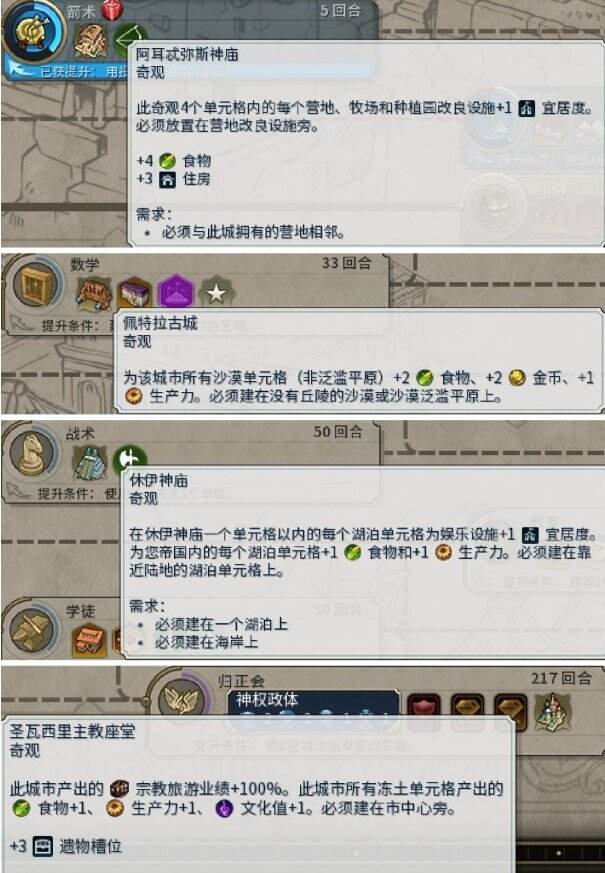Click the purple district icon under 数学
This screenshot has height=873, width=605.
[x=176, y=292]
